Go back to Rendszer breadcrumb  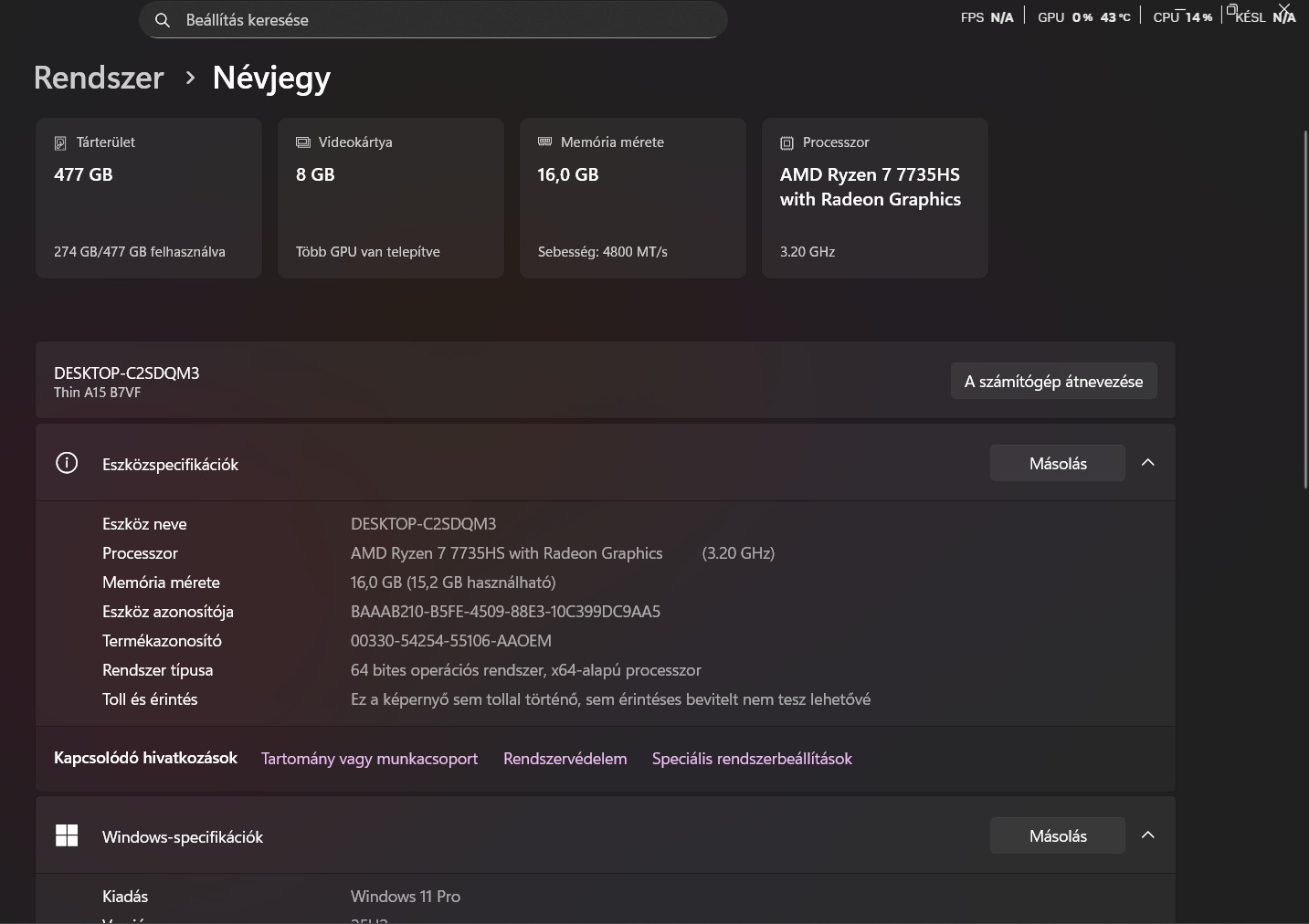[x=99, y=78]
